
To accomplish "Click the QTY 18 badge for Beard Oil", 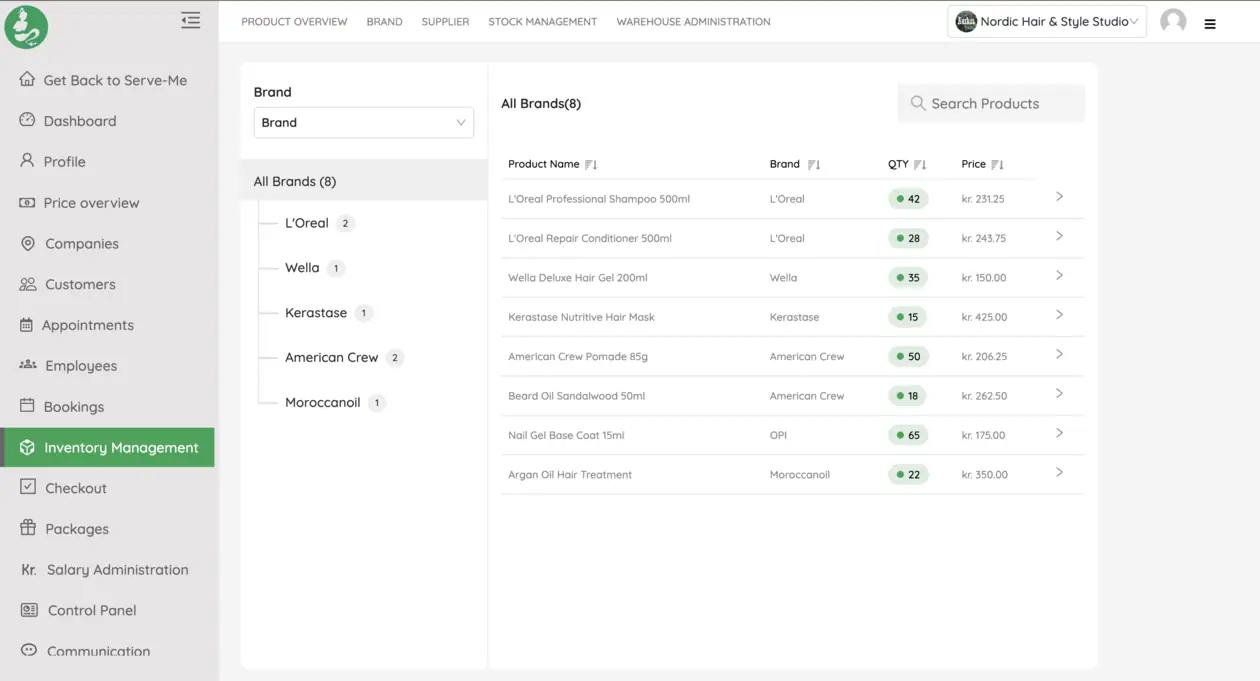I will pos(908,396).
